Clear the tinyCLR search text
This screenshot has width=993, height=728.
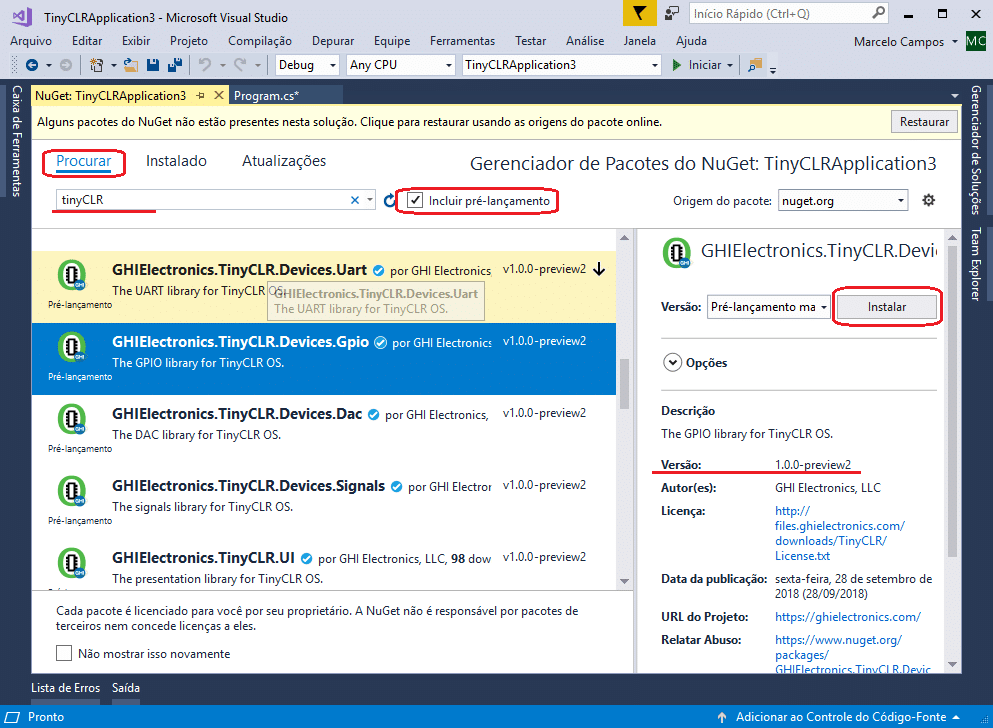(355, 200)
